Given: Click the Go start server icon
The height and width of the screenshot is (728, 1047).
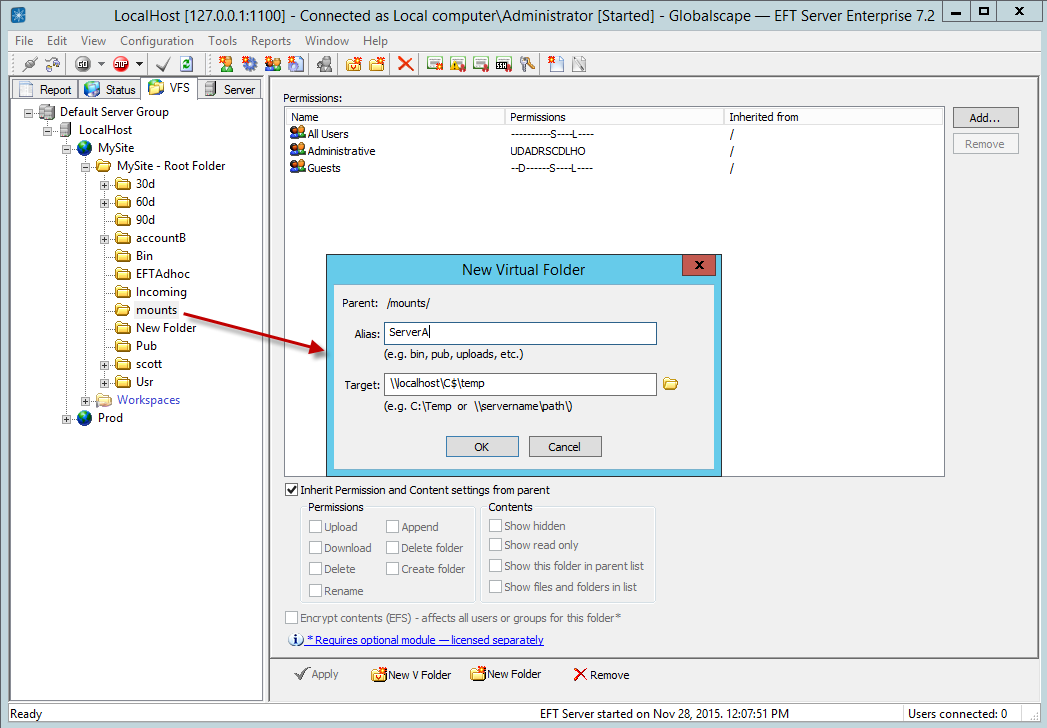Looking at the screenshot, I should [83, 64].
